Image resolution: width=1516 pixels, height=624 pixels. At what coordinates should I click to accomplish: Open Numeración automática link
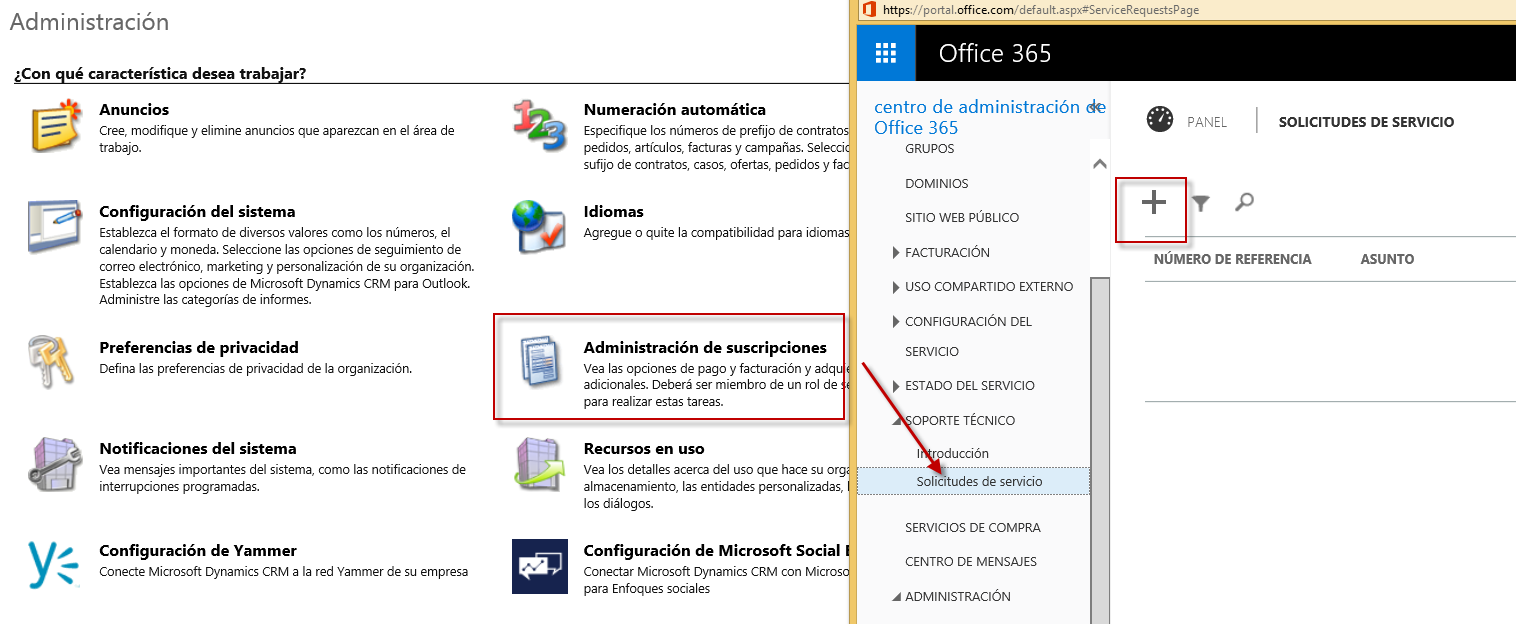tap(675, 110)
